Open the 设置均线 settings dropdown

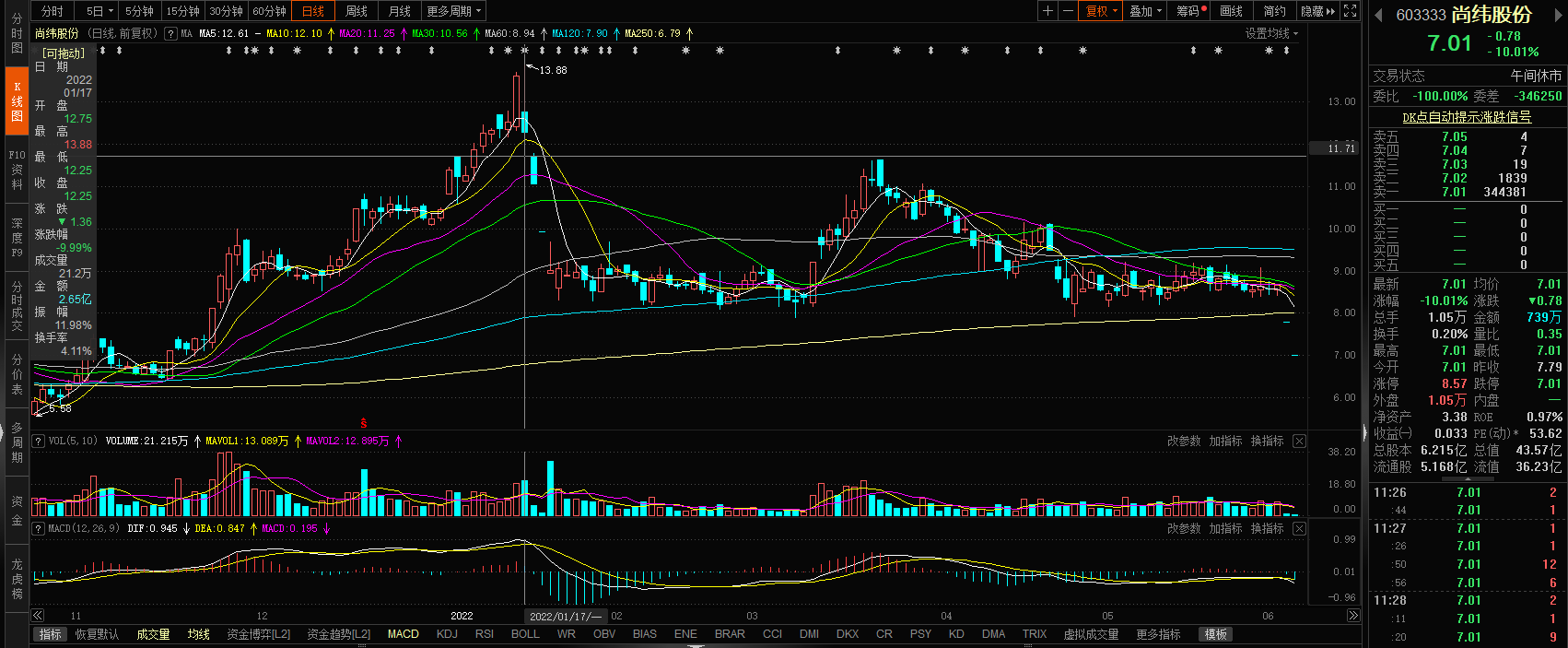point(1271,33)
